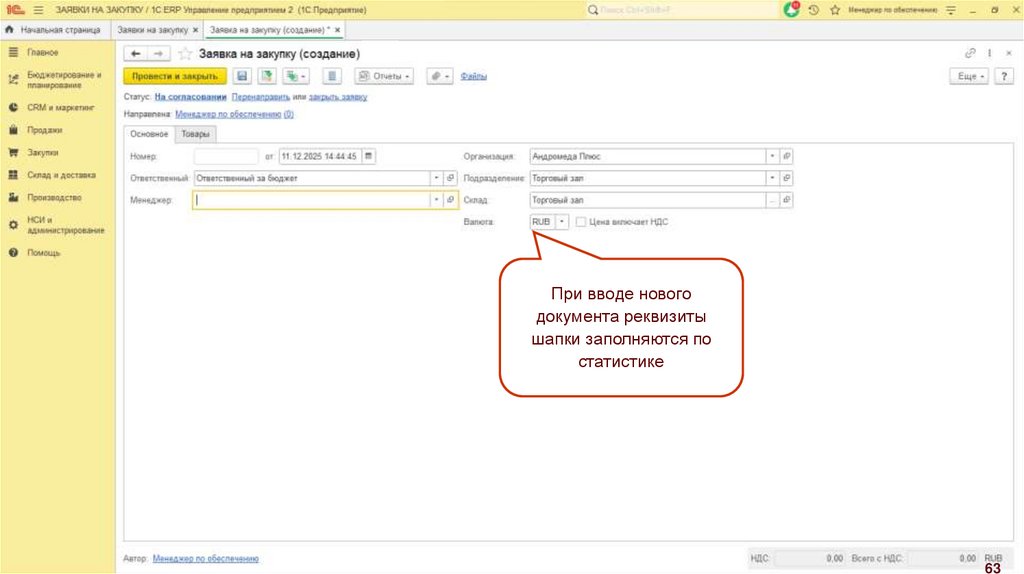Expand the Подразделение dropdown arrow

(771, 178)
